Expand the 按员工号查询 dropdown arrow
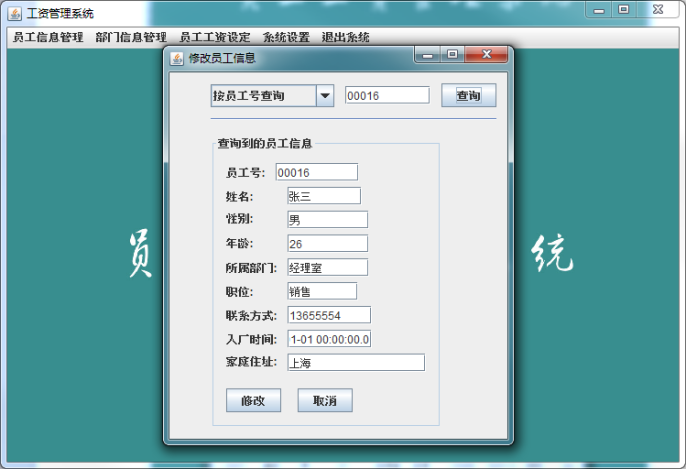Image resolution: width=687 pixels, height=470 pixels. (325, 95)
